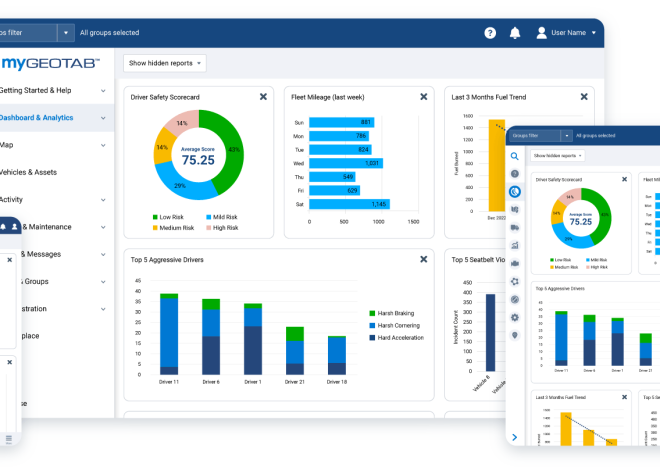This screenshot has height=470, width=660.
Task: Click the myGEOTAB logo
Action: 50,63
